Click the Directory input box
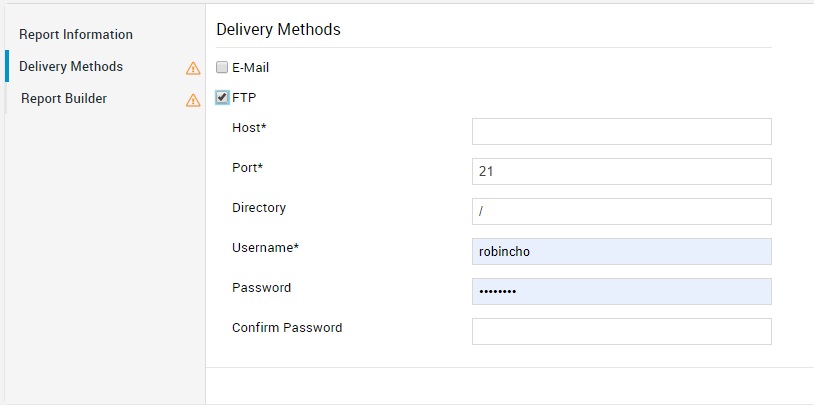Screen dimensions: 814x405 [x=621, y=212]
